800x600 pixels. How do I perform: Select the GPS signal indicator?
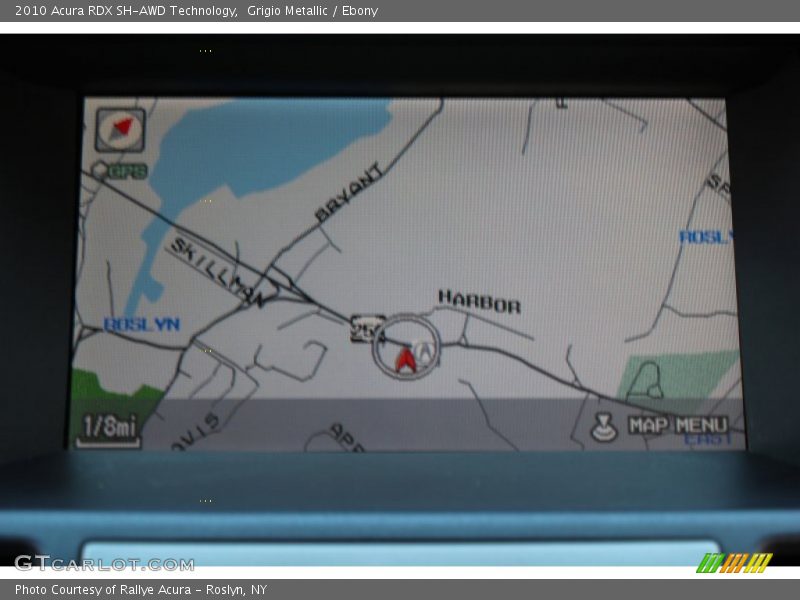120,171
